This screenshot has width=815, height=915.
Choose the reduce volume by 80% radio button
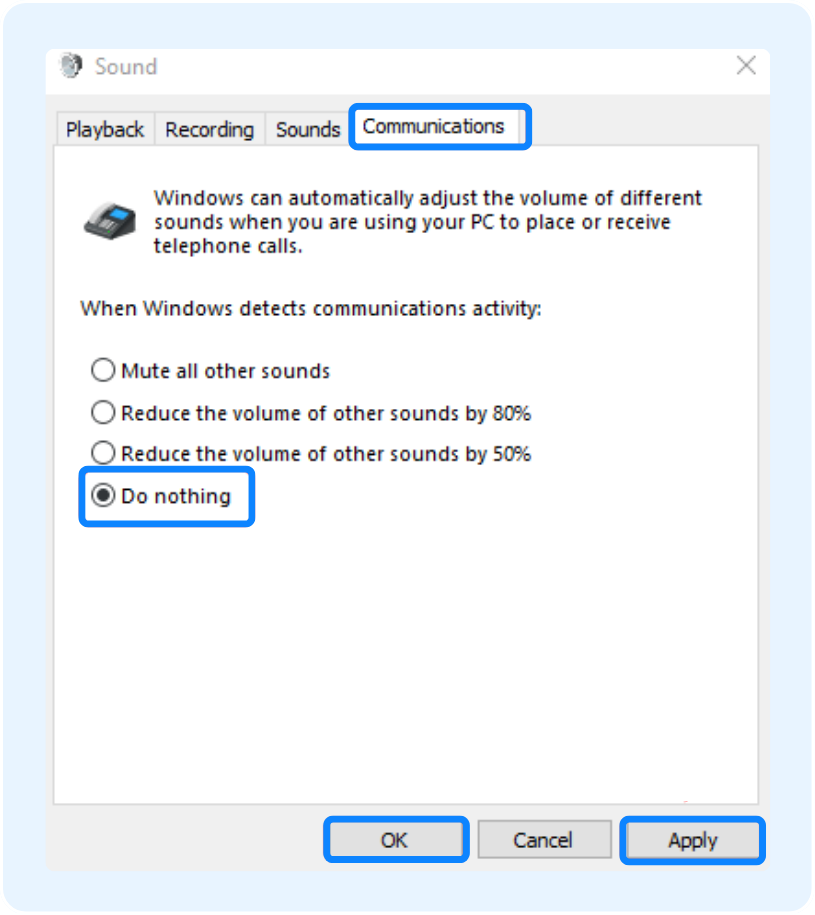tap(103, 412)
